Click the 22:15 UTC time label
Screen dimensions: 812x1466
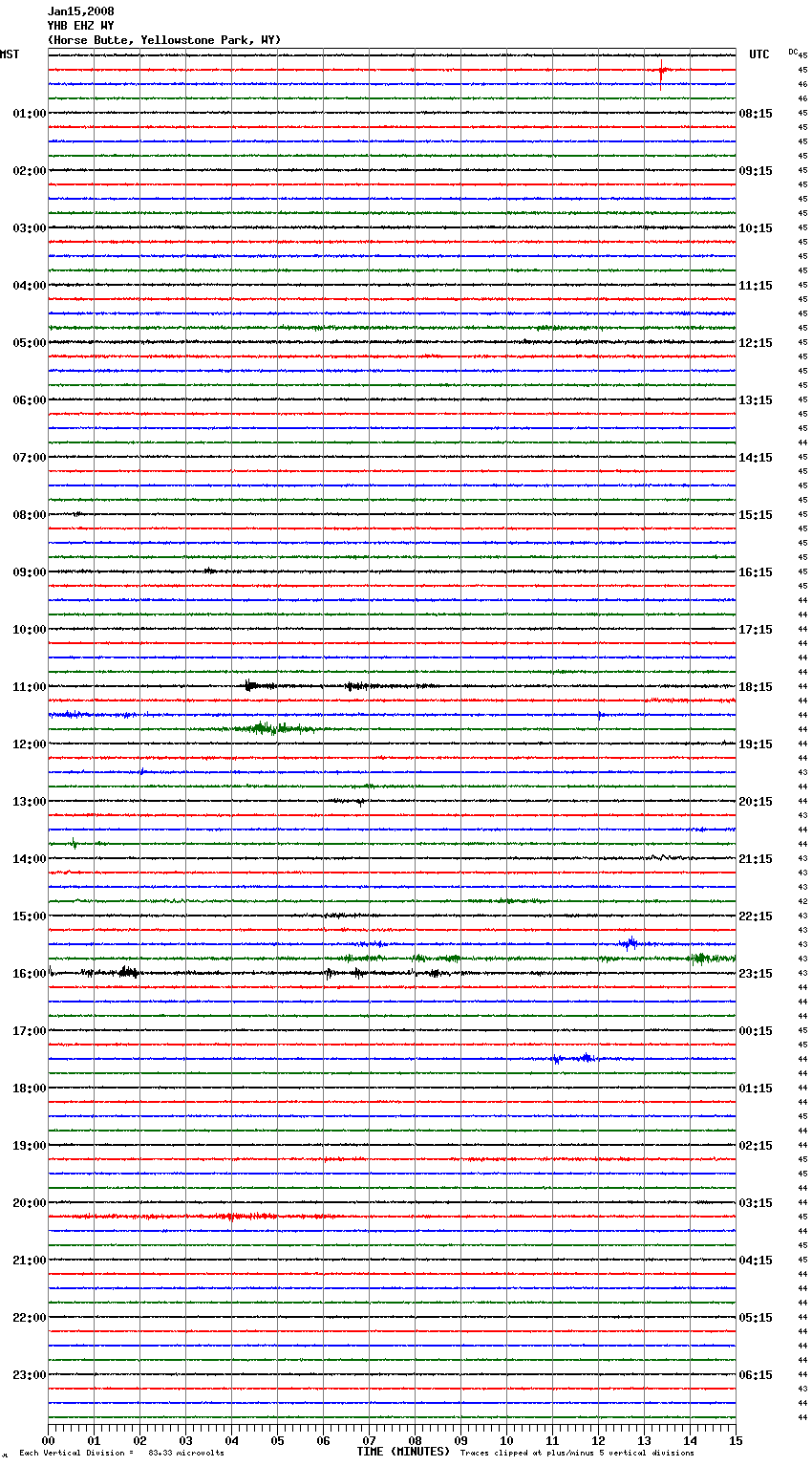pyautogui.click(x=756, y=916)
